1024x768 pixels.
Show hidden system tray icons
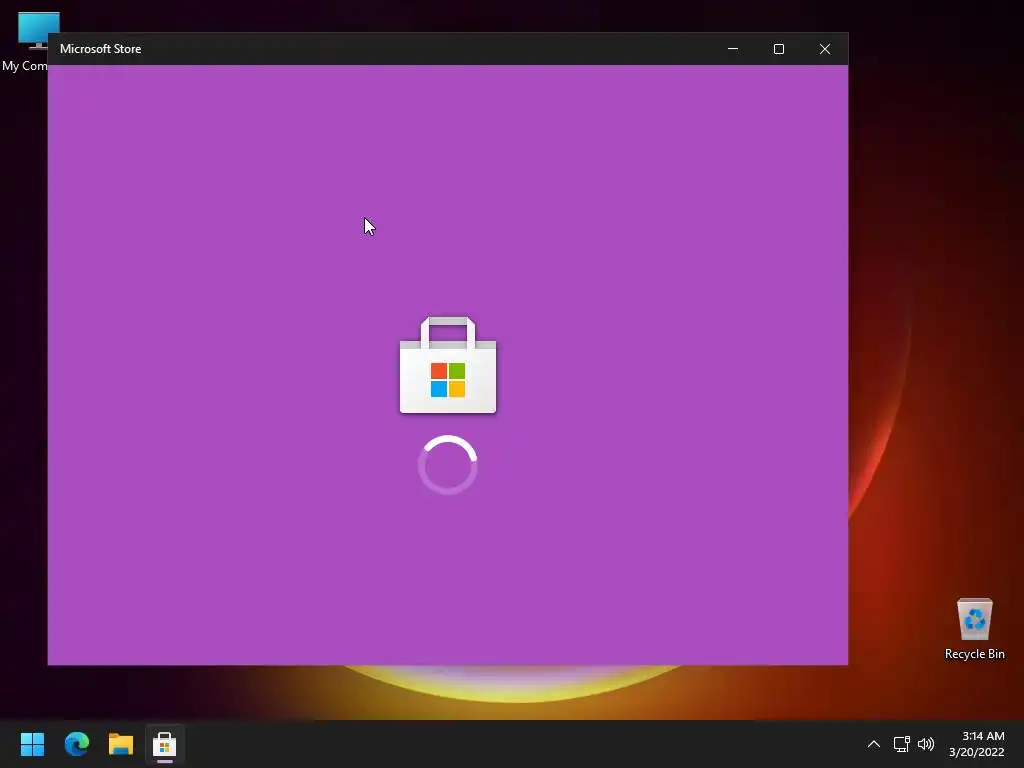tap(873, 744)
